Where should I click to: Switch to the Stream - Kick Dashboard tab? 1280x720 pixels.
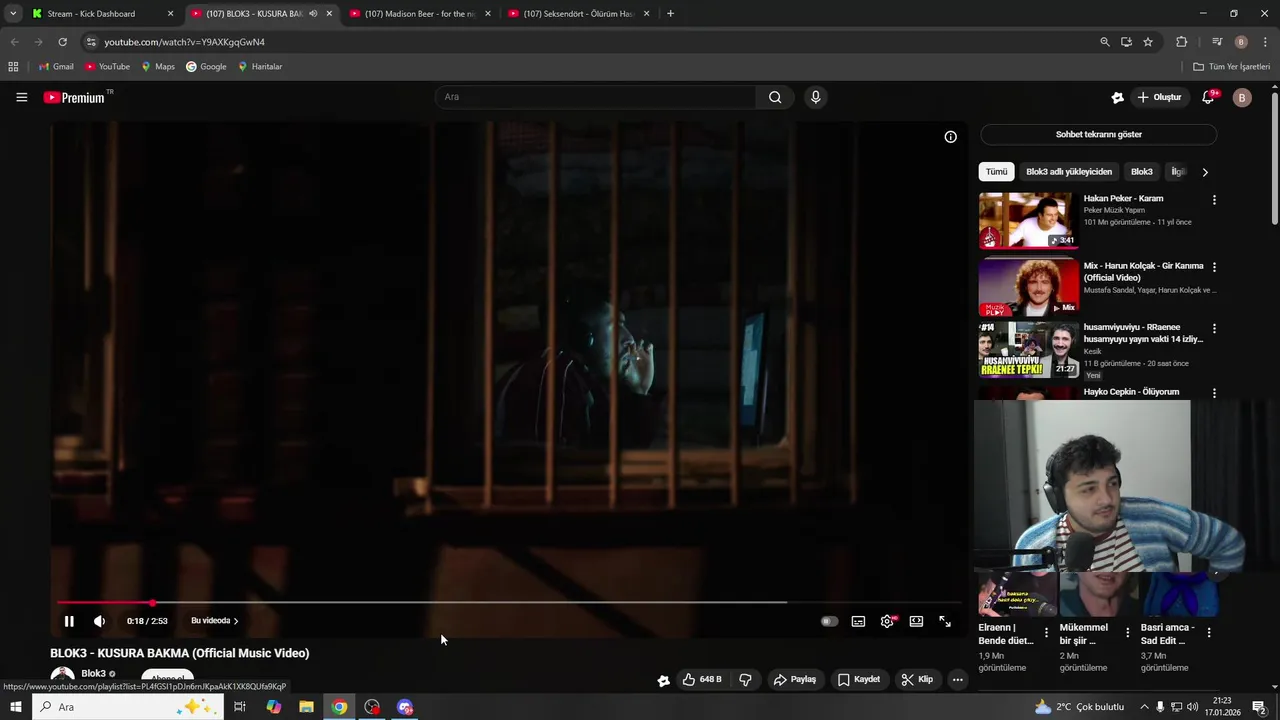(102, 14)
